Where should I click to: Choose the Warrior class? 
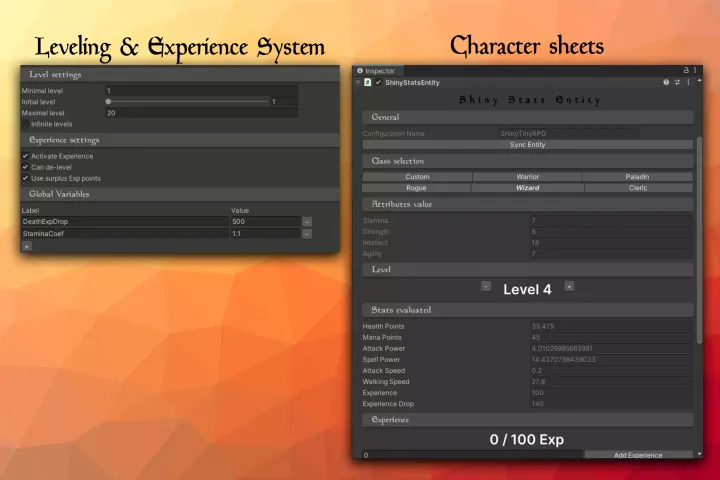coord(527,177)
